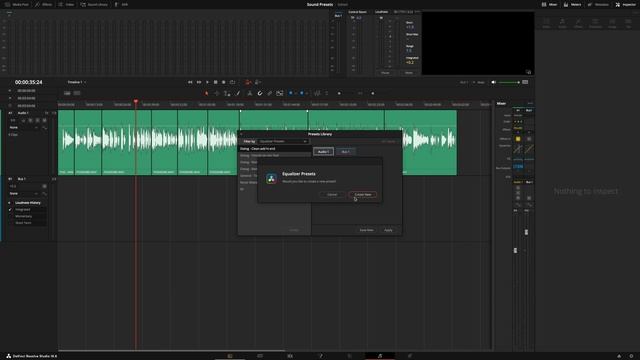Image resolution: width=640 pixels, height=360 pixels.
Task: Click the speaker mute icon
Action: tap(493, 82)
